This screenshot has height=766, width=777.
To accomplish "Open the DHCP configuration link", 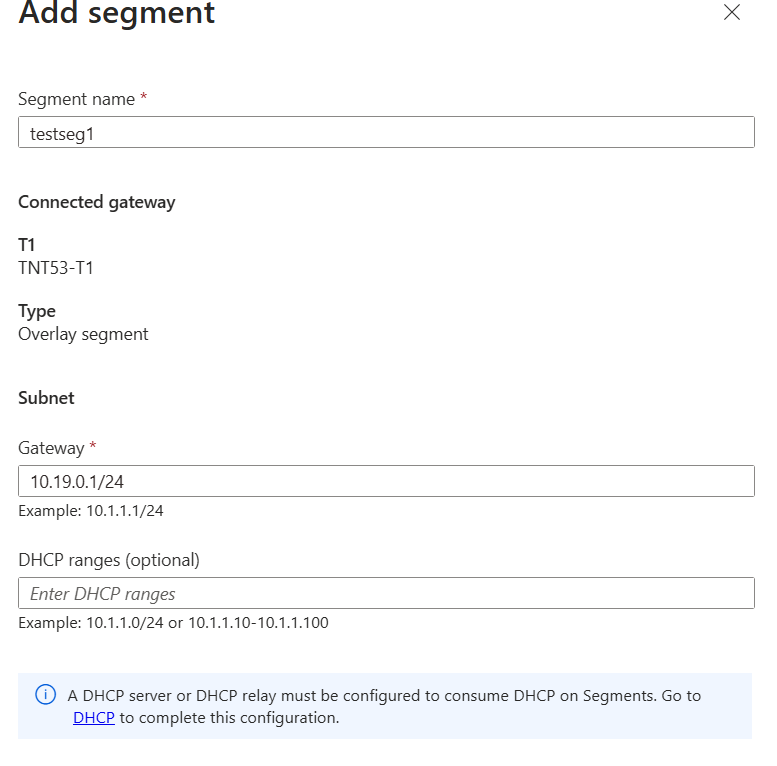I will click(94, 717).
